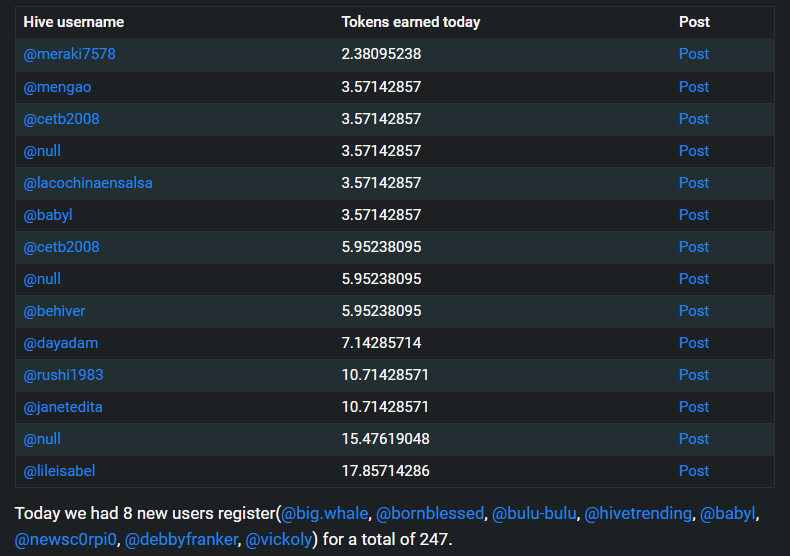
Task: Open the @mengao username link
Action: point(57,87)
